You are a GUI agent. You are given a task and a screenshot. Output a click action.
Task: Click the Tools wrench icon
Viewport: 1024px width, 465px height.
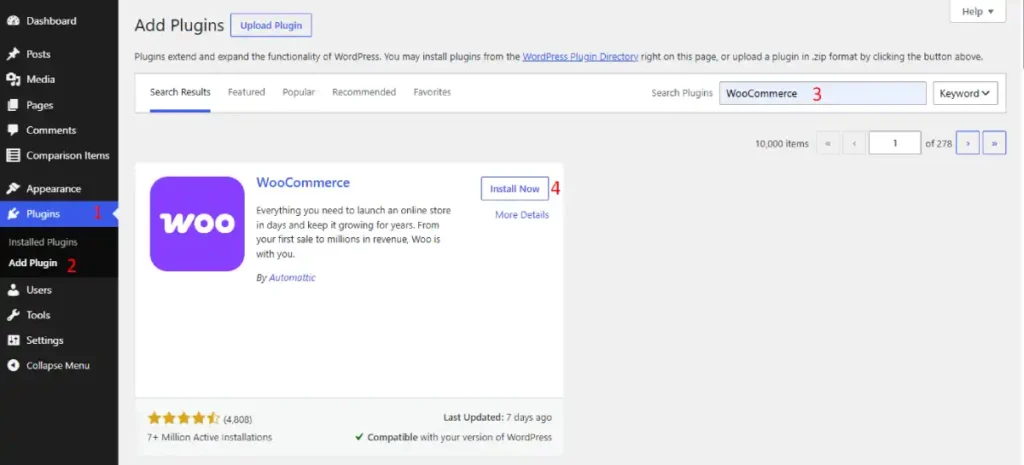12,315
